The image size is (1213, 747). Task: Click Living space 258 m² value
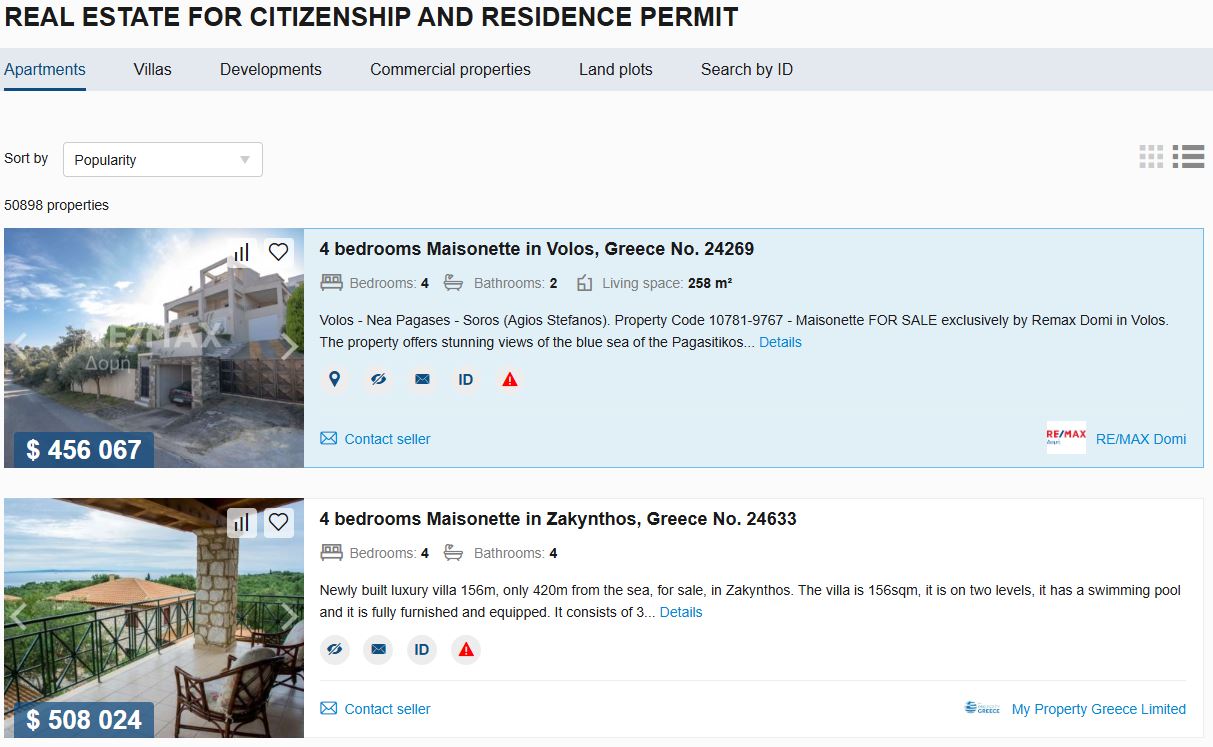(x=710, y=283)
